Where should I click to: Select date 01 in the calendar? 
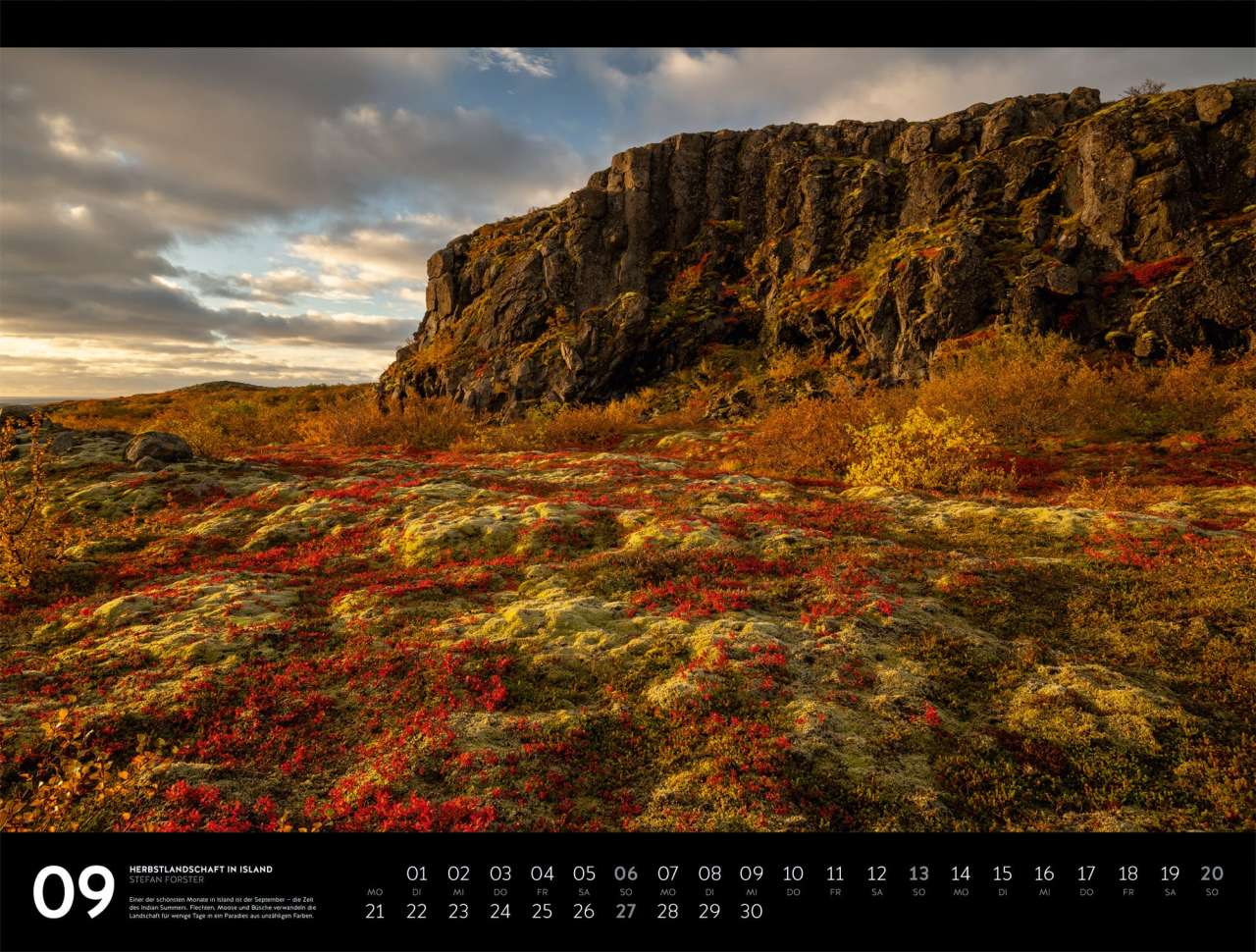(x=417, y=873)
